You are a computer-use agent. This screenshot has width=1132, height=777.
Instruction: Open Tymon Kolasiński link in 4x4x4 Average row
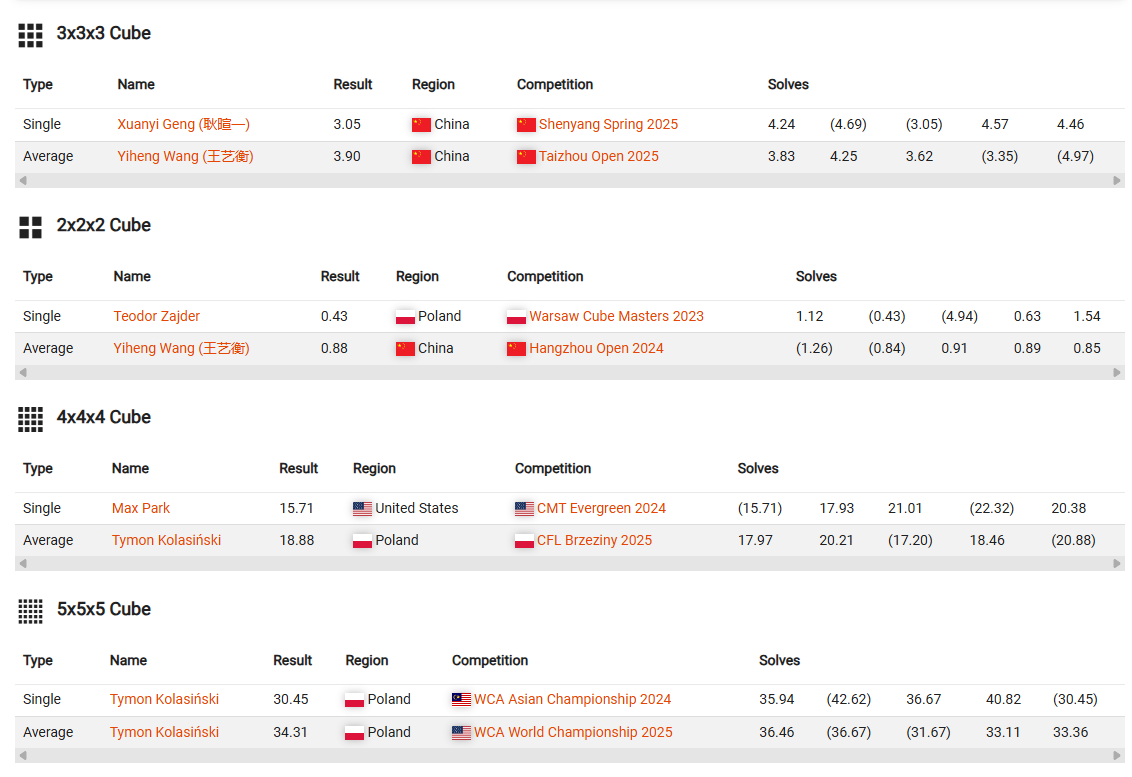click(x=166, y=540)
